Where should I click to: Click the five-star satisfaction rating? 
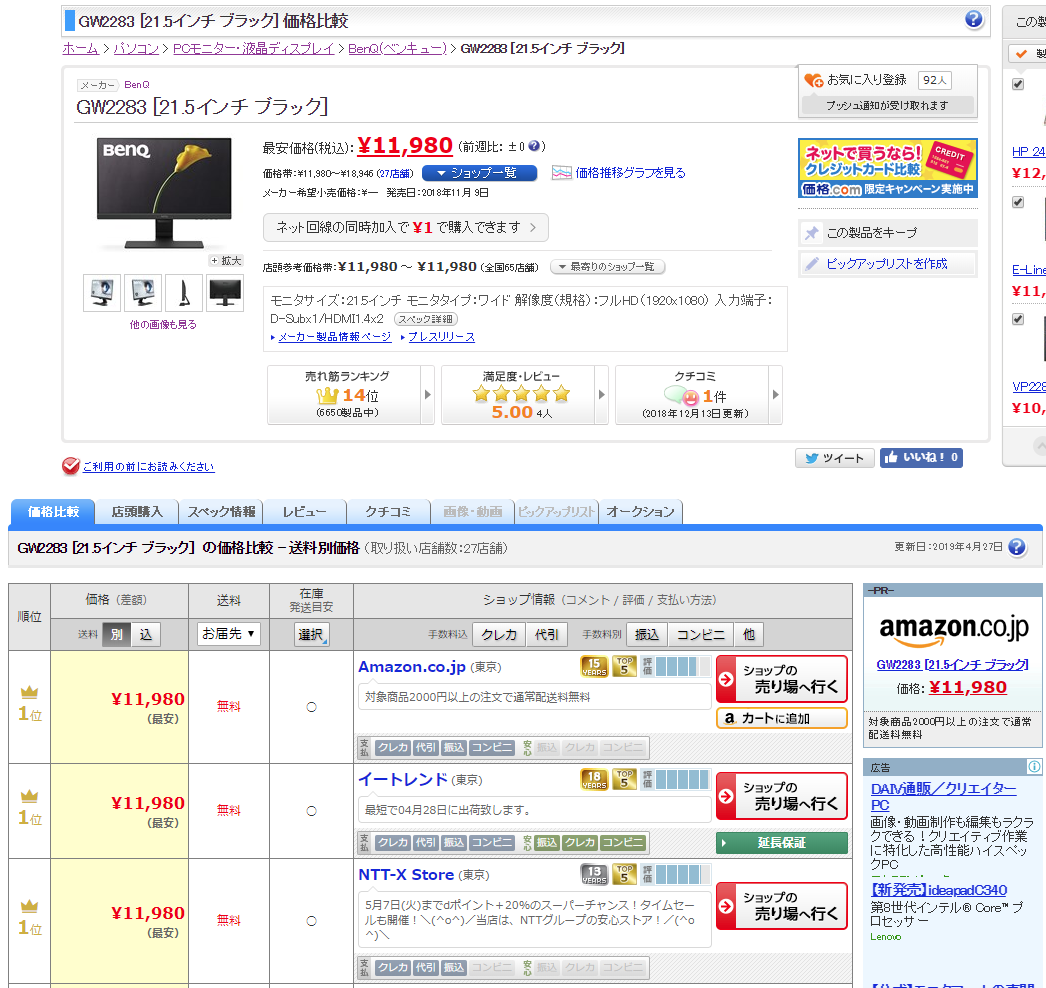[x=522, y=394]
